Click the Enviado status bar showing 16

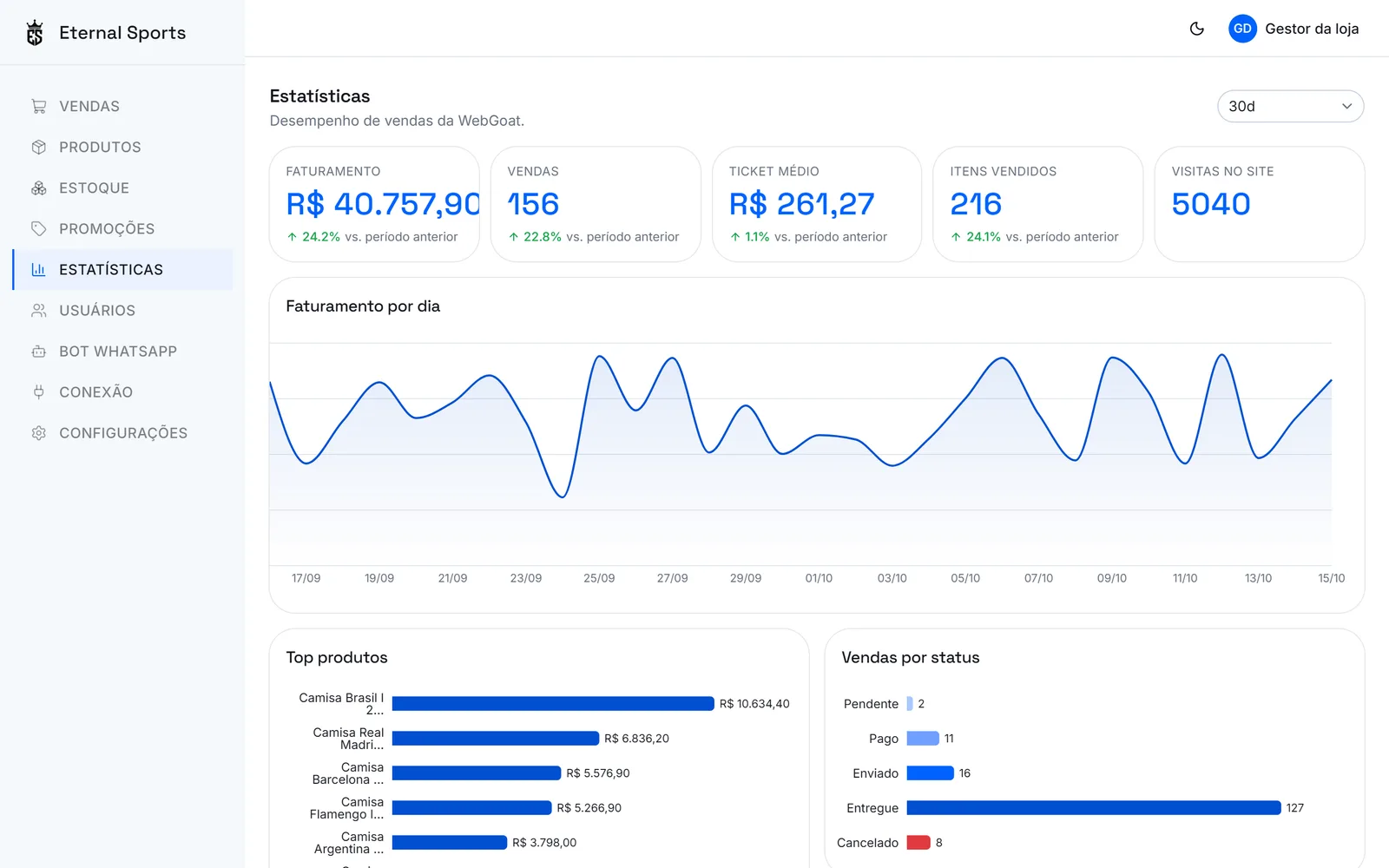coord(931,773)
